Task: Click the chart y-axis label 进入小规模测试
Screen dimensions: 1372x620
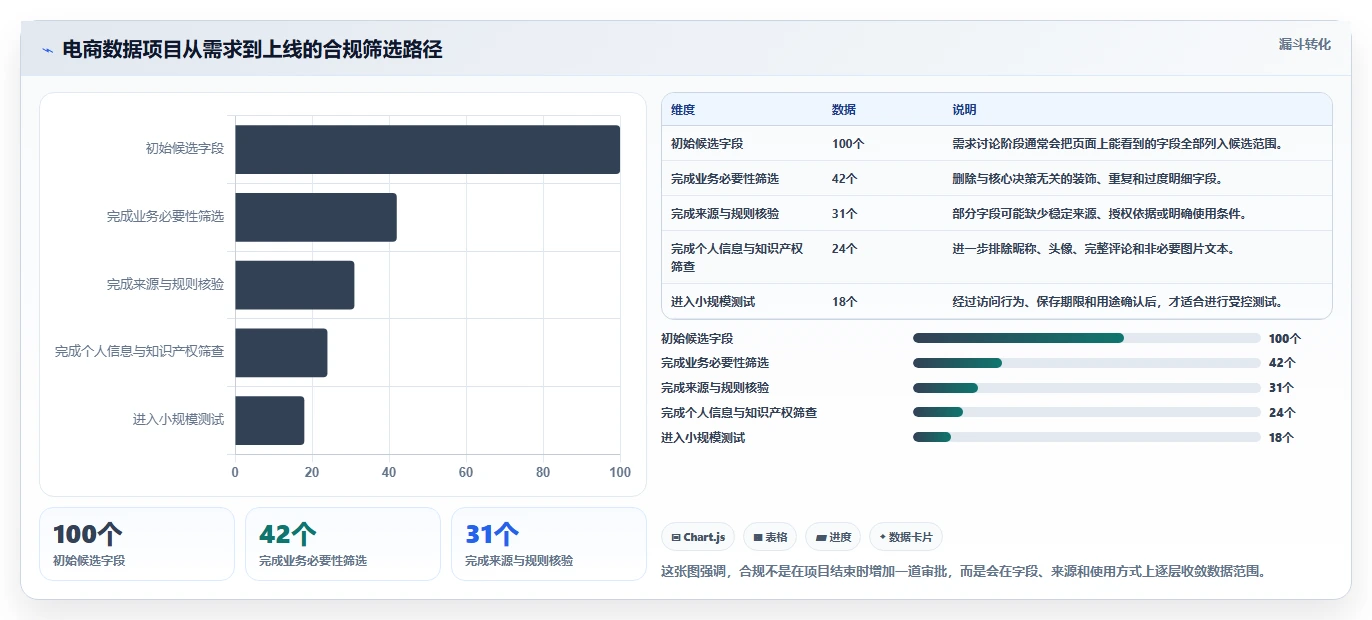Action: click(x=179, y=420)
